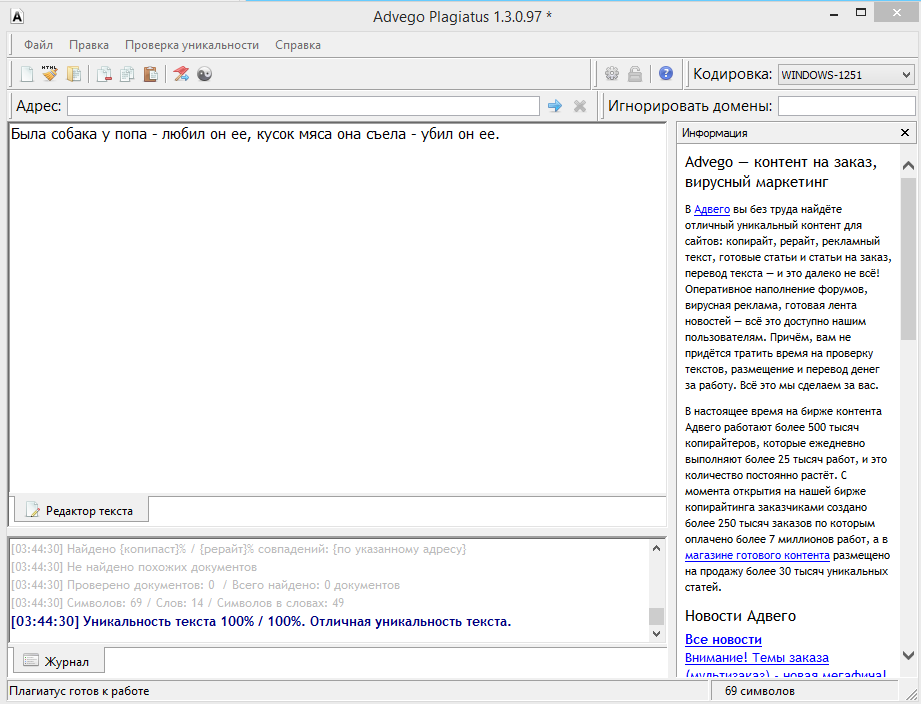This screenshot has height=704, width=921.
Task: Click the HTML broom cleanup icon
Action: pyautogui.click(x=49, y=74)
